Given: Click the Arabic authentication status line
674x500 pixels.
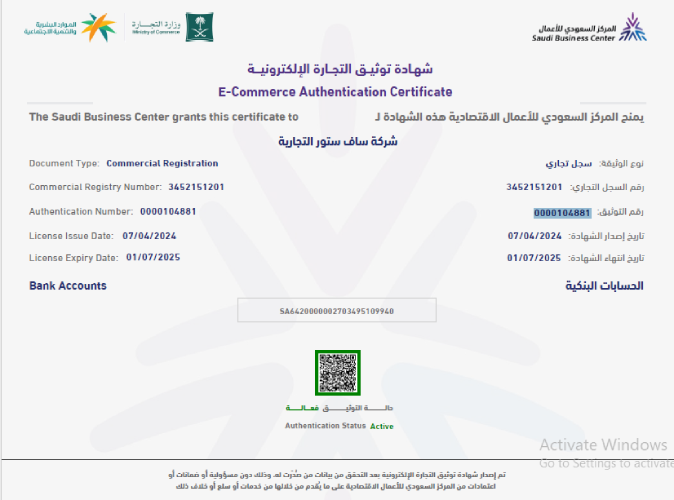Looking at the screenshot, I should (x=339, y=408).
